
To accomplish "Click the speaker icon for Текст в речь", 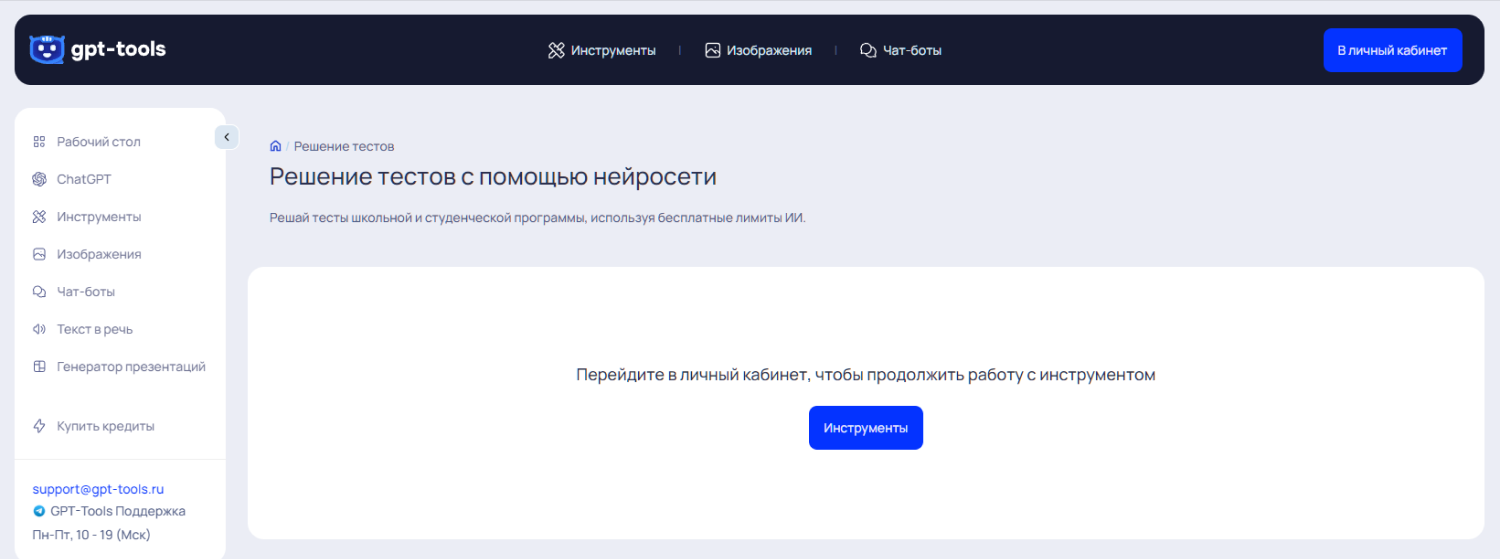I will pyautogui.click(x=40, y=329).
